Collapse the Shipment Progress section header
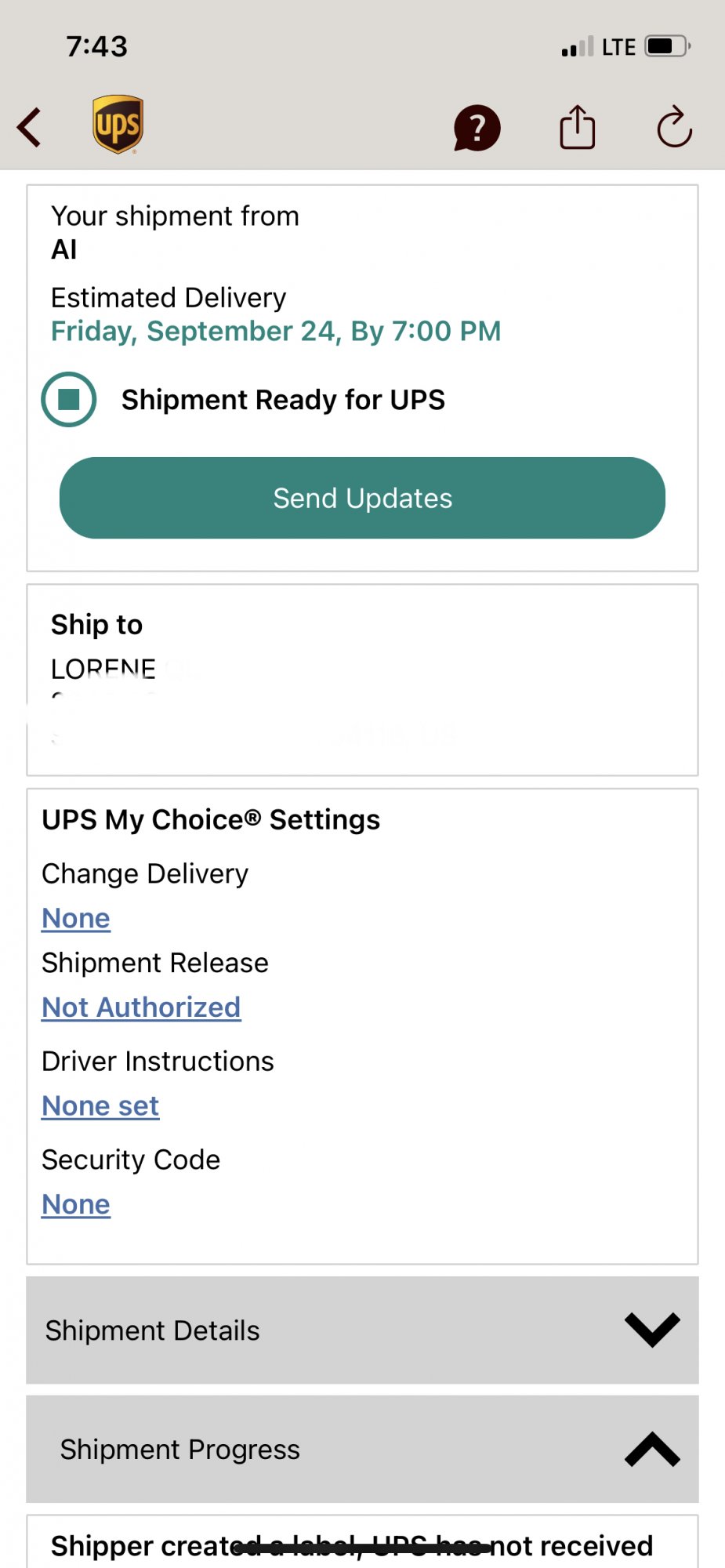This screenshot has height=1568, width=725. 314,1450
